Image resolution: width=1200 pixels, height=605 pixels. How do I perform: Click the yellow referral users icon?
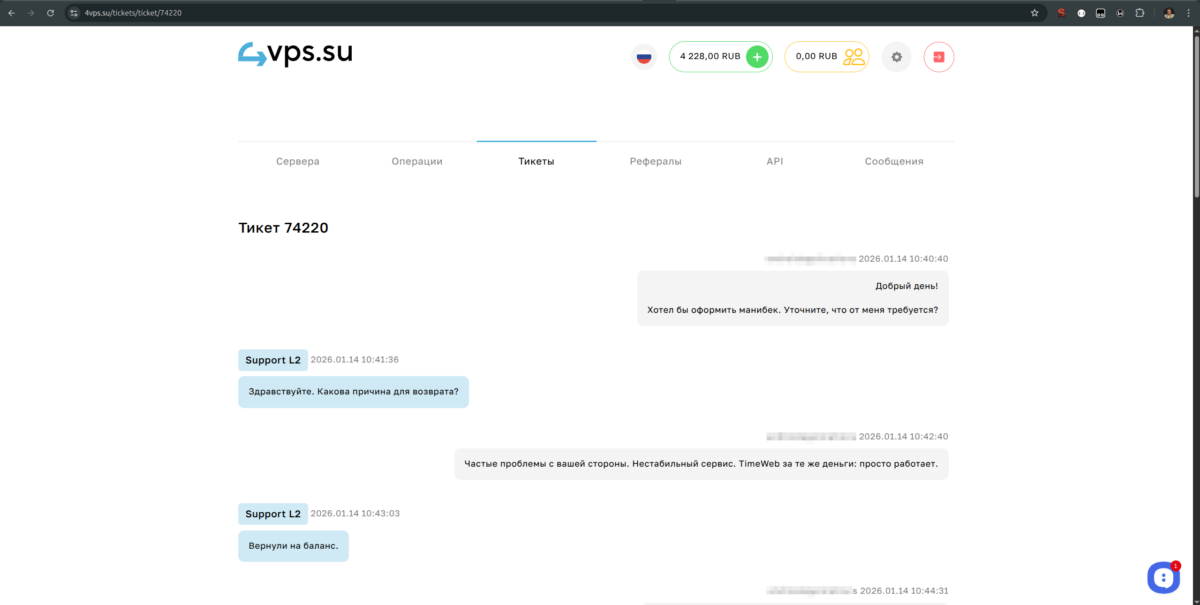(853, 57)
